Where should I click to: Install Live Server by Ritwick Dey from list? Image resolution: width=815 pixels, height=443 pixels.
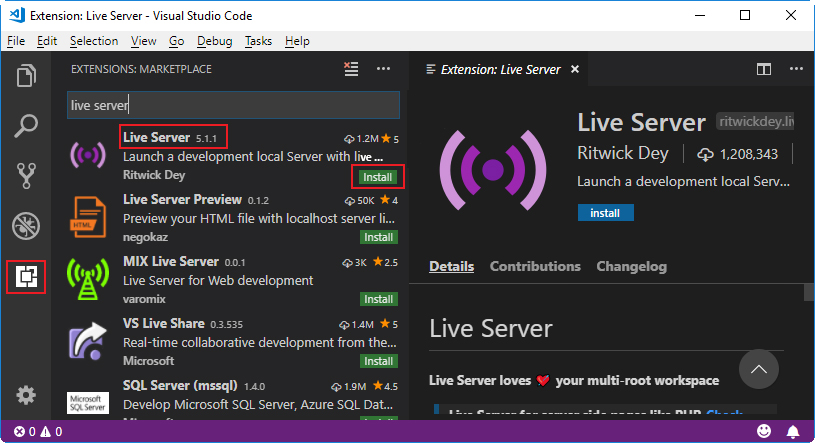[377, 177]
